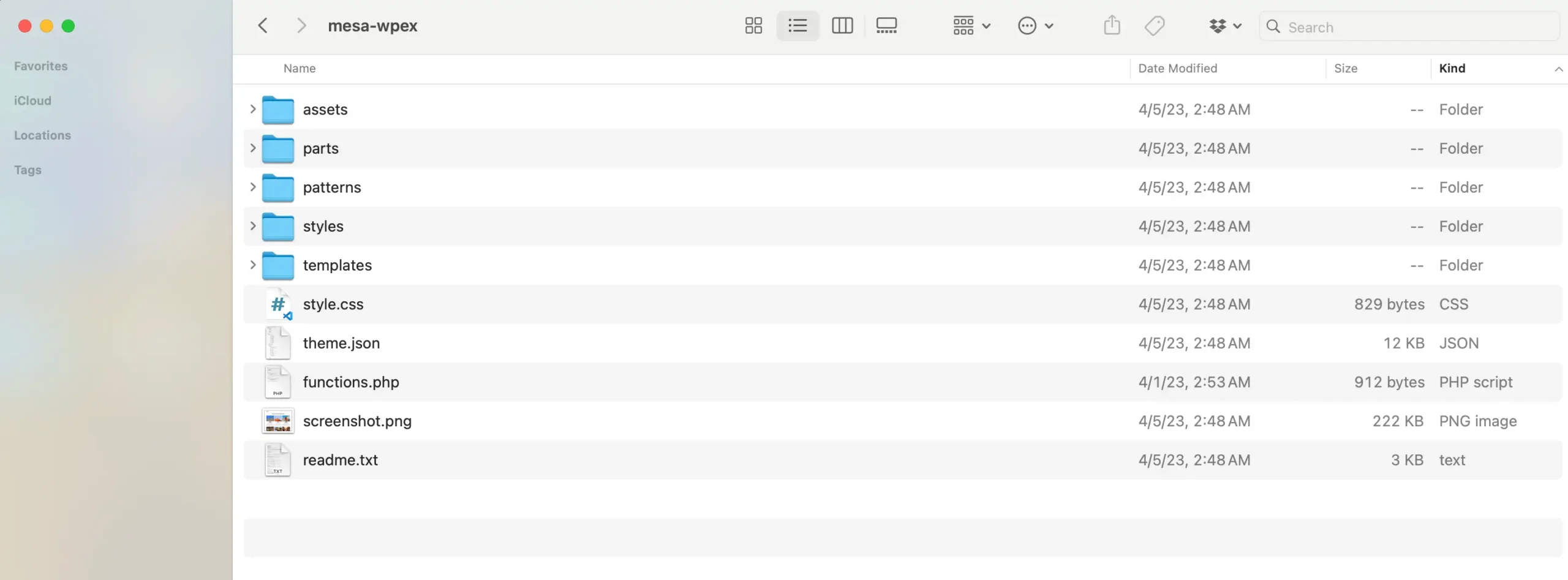Expand the styles folder disclosure triangle
1568x580 pixels.
[252, 226]
